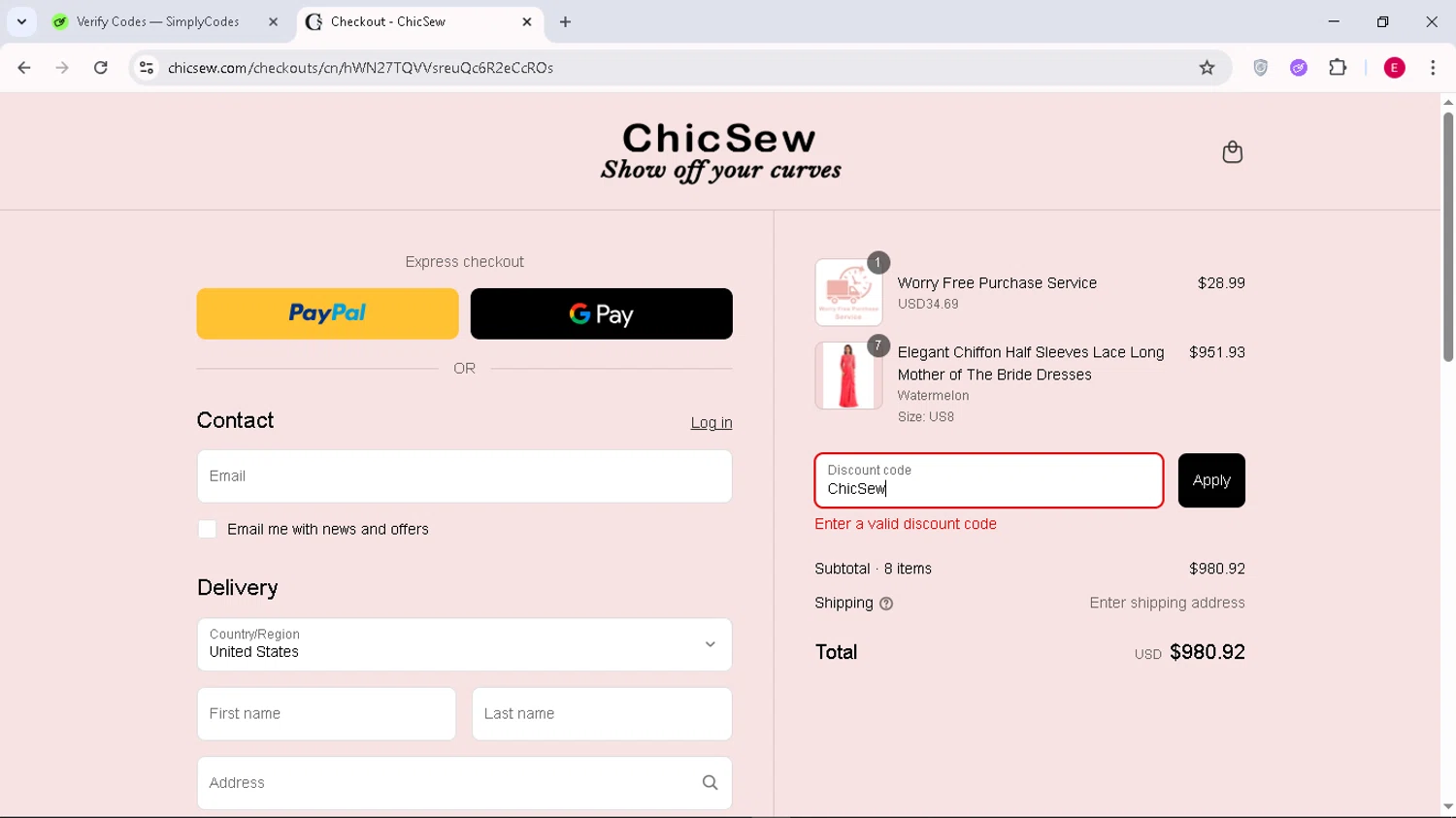Image resolution: width=1456 pixels, height=818 pixels.
Task: Click the shield extension icon
Action: [x=1260, y=68]
